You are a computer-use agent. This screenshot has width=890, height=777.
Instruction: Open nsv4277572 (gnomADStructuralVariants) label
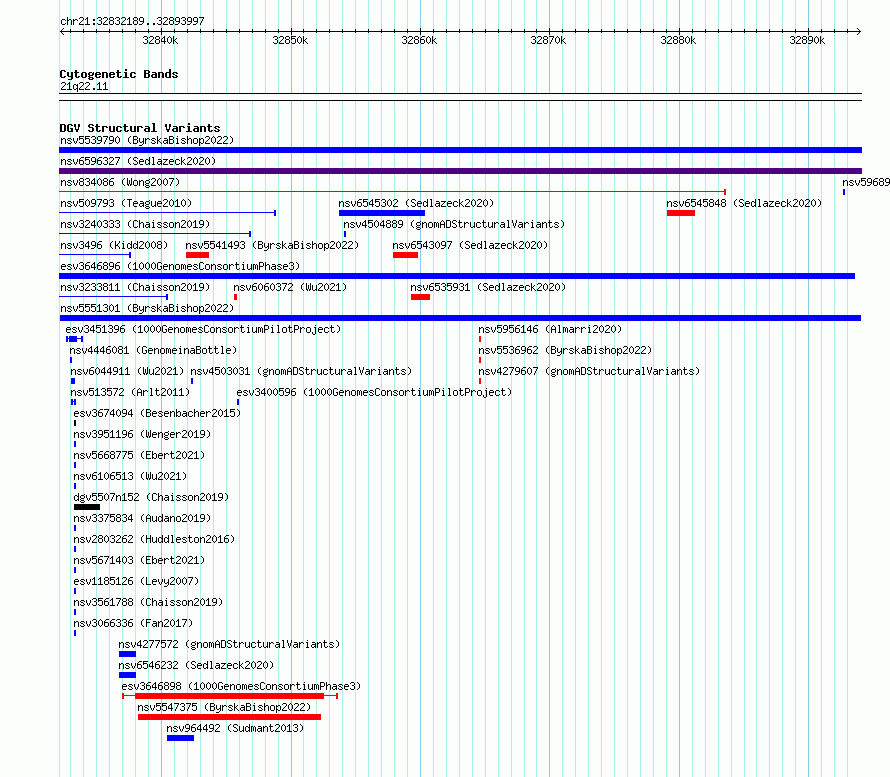[x=229, y=644]
